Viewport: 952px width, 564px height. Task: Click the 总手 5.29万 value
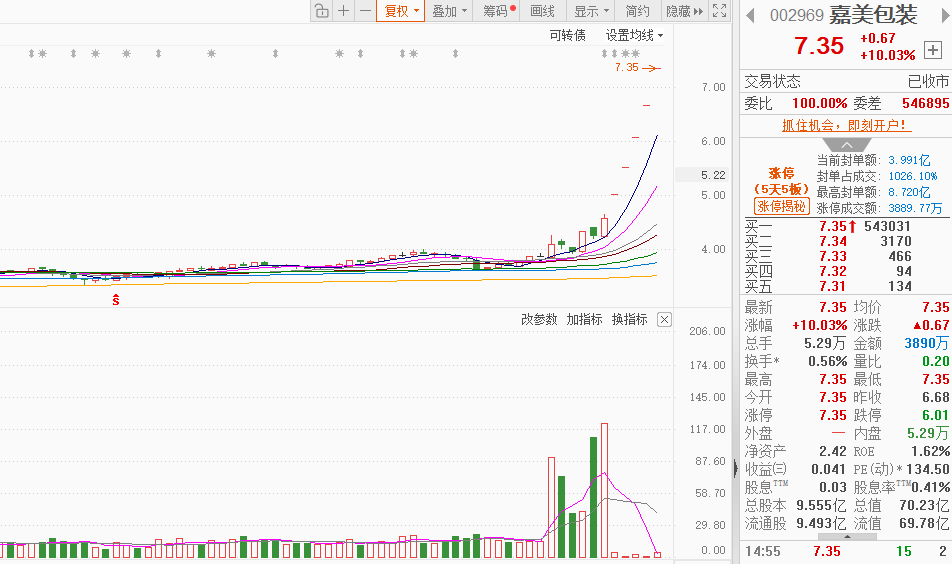tap(825, 343)
